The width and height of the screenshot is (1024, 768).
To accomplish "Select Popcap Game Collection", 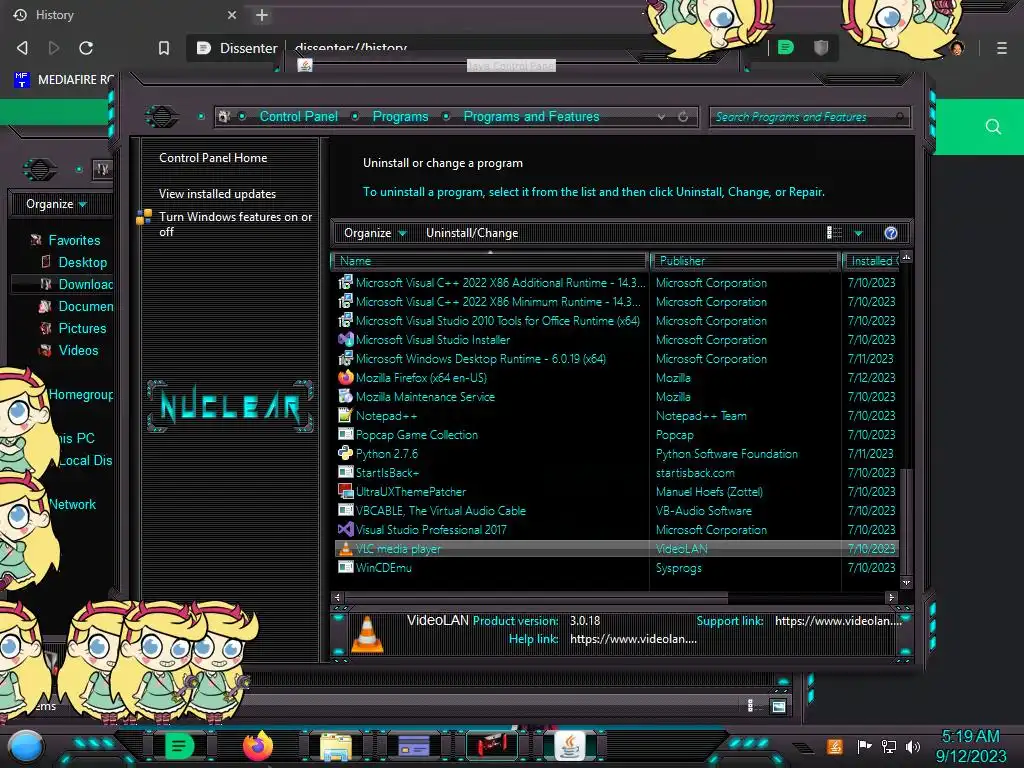I will (x=407, y=434).
